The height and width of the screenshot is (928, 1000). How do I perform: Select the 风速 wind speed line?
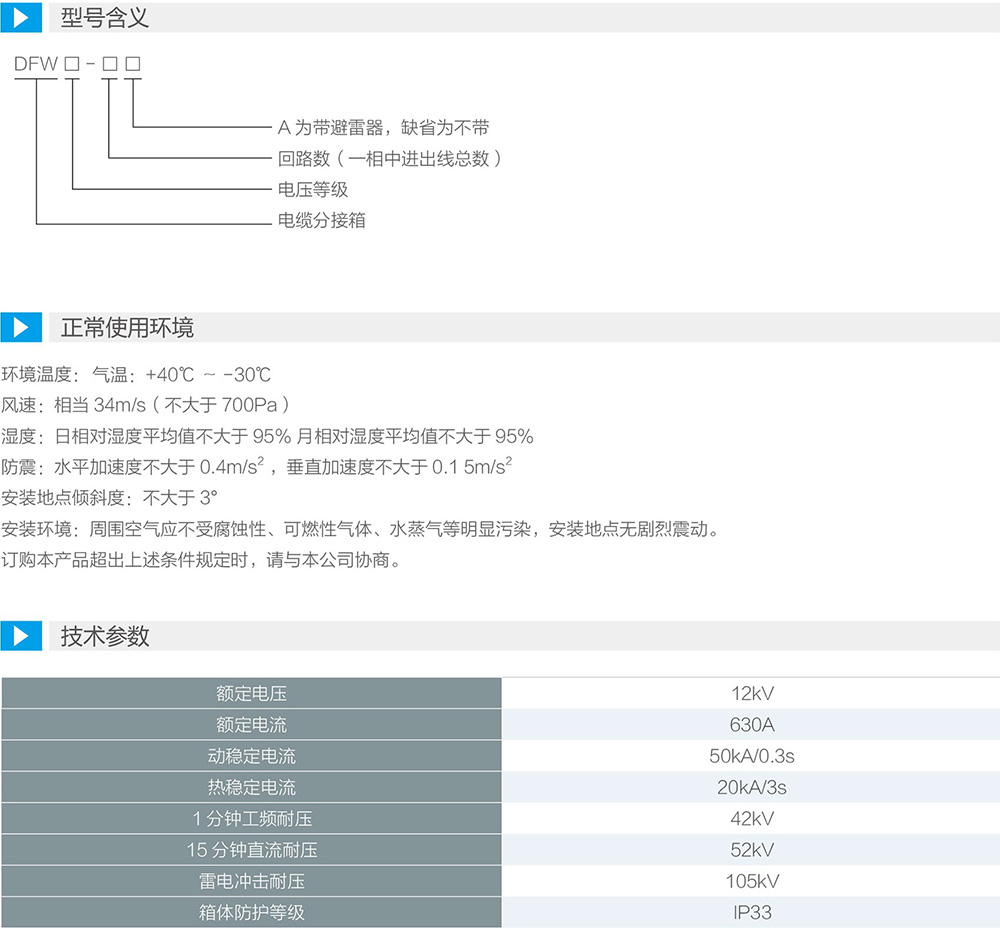(146, 405)
